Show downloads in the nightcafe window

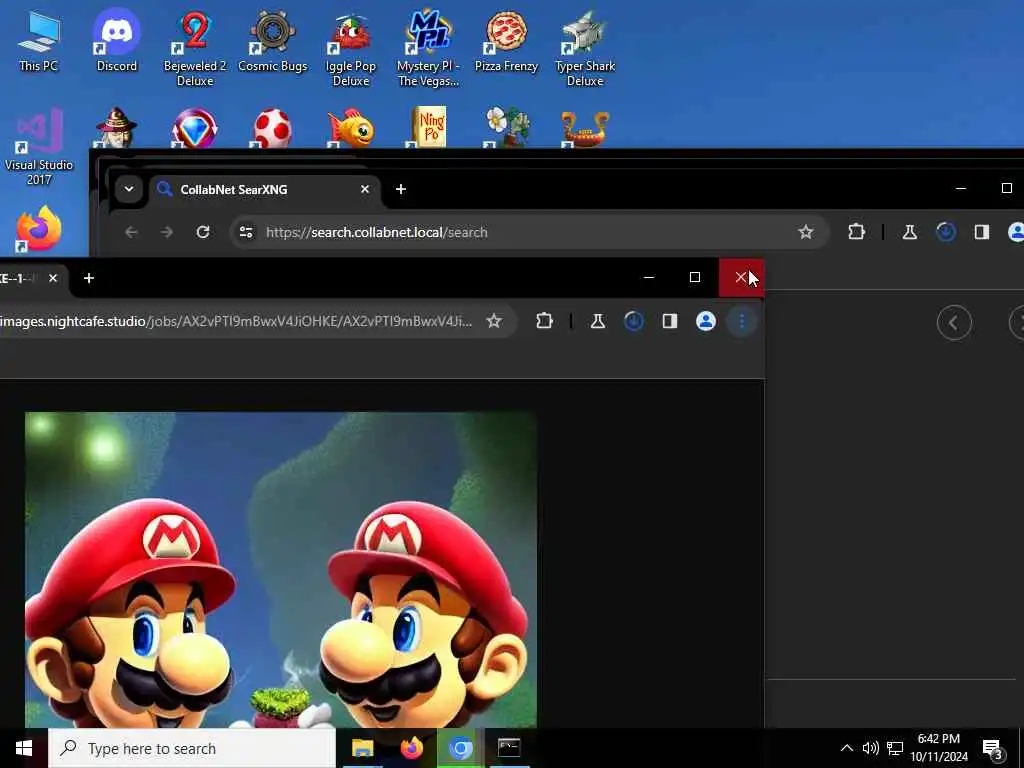point(633,321)
